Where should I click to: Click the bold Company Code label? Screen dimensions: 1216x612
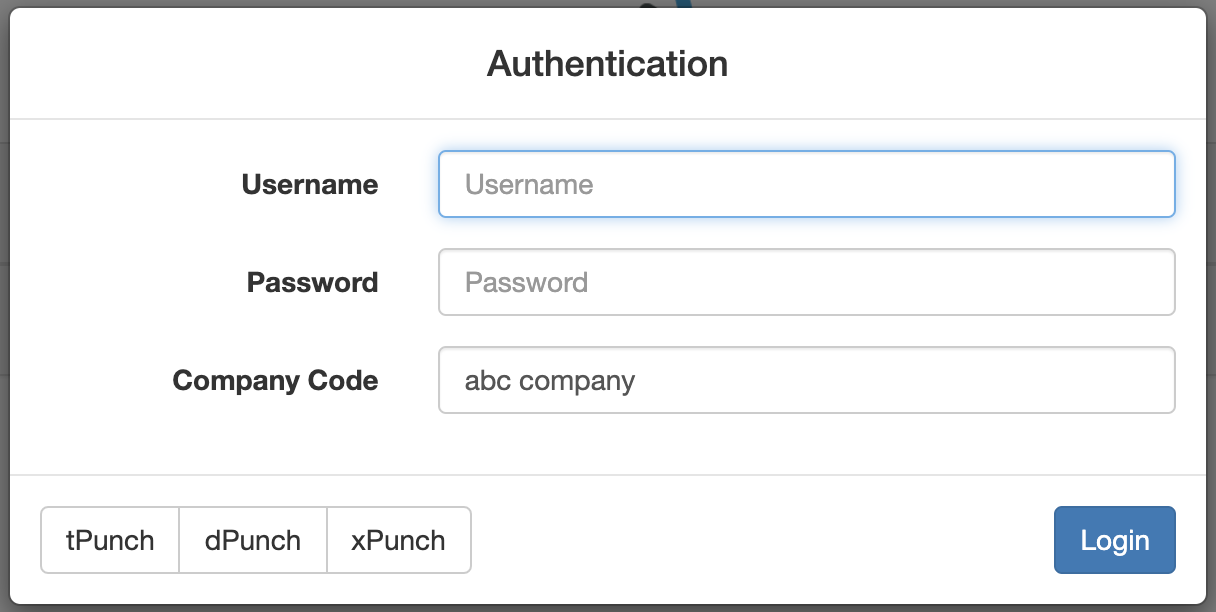click(x=275, y=381)
